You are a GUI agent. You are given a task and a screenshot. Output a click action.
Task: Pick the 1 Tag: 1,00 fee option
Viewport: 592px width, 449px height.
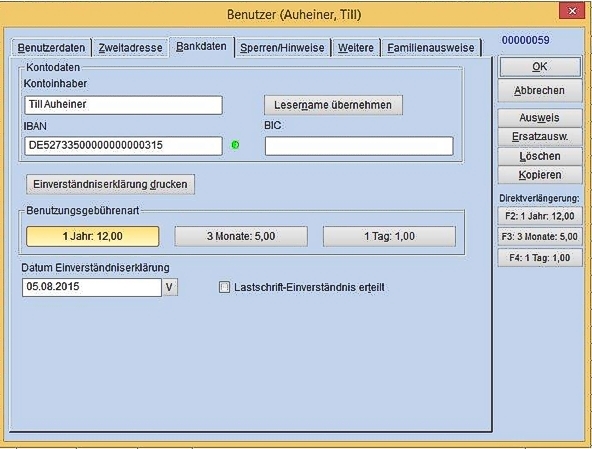(x=389, y=236)
